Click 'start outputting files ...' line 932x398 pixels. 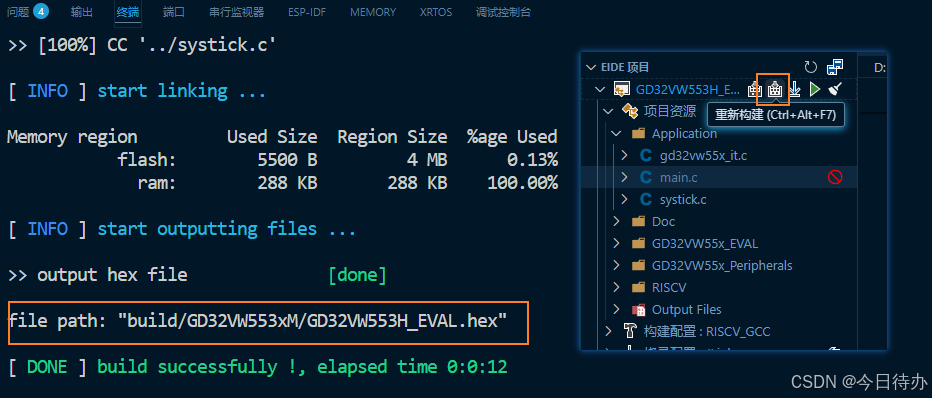tap(226, 229)
